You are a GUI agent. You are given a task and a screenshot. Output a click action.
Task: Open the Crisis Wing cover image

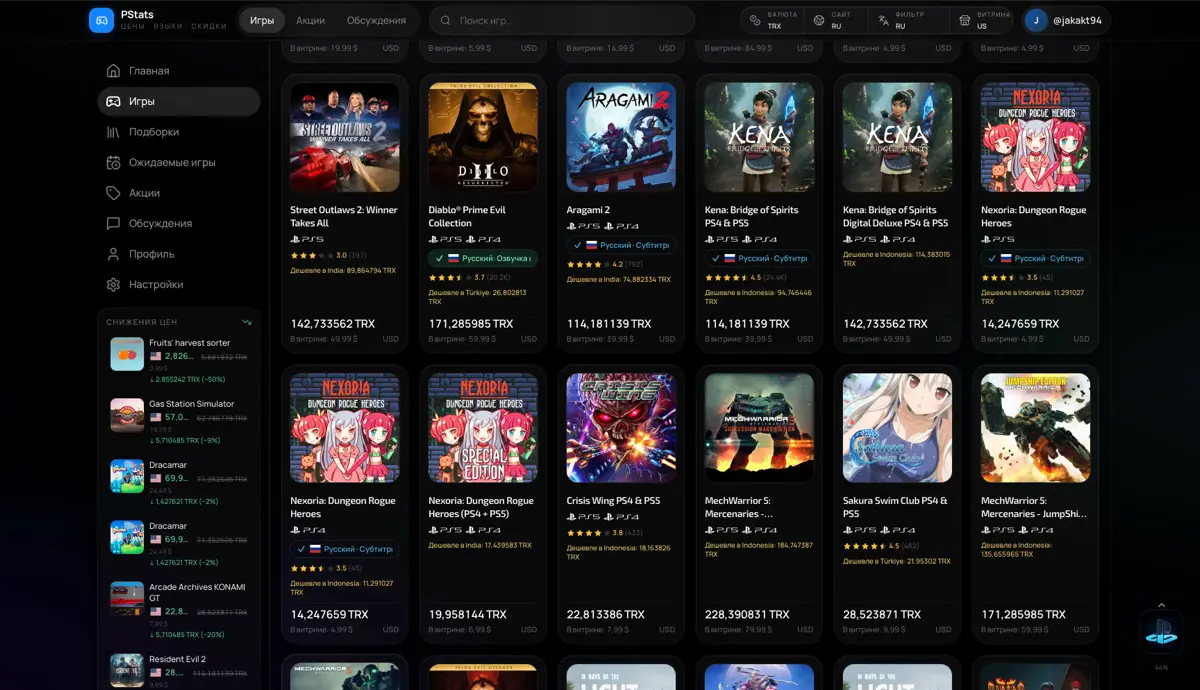621,428
